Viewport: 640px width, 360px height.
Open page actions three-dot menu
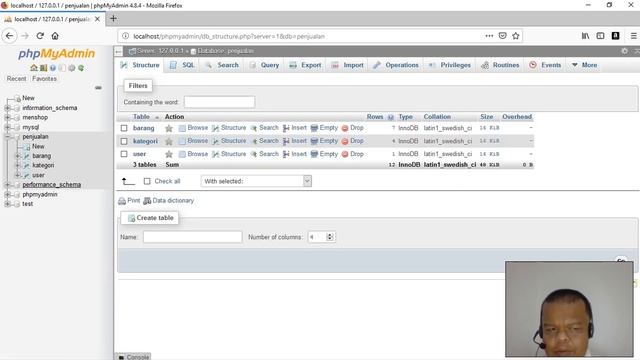[489, 36]
